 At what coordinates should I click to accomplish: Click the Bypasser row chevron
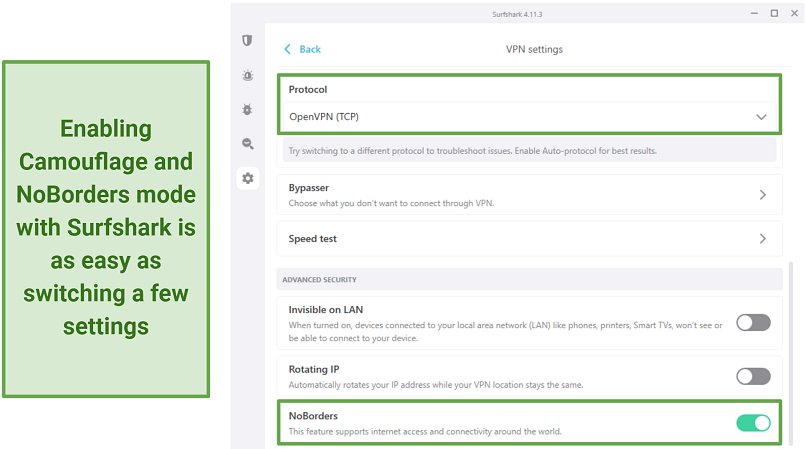point(763,195)
